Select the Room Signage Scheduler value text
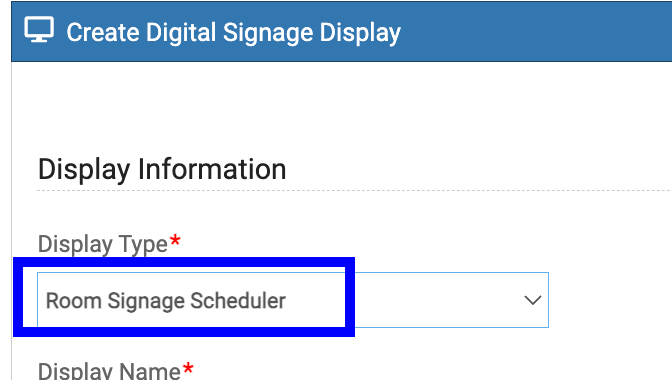This screenshot has width=672, height=380. [165, 301]
